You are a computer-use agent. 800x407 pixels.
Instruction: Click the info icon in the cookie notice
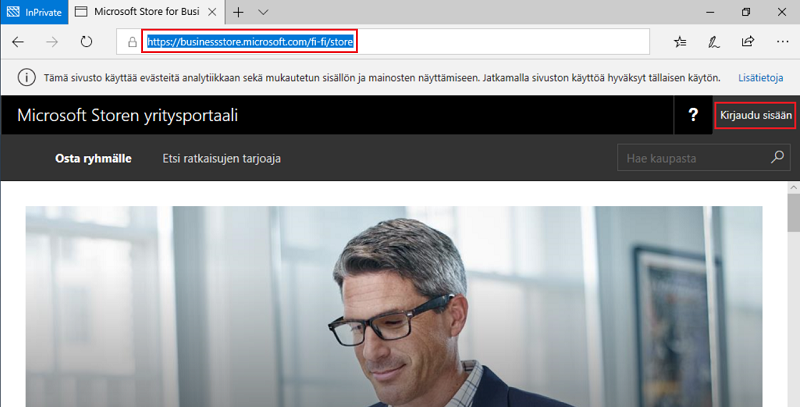27,78
